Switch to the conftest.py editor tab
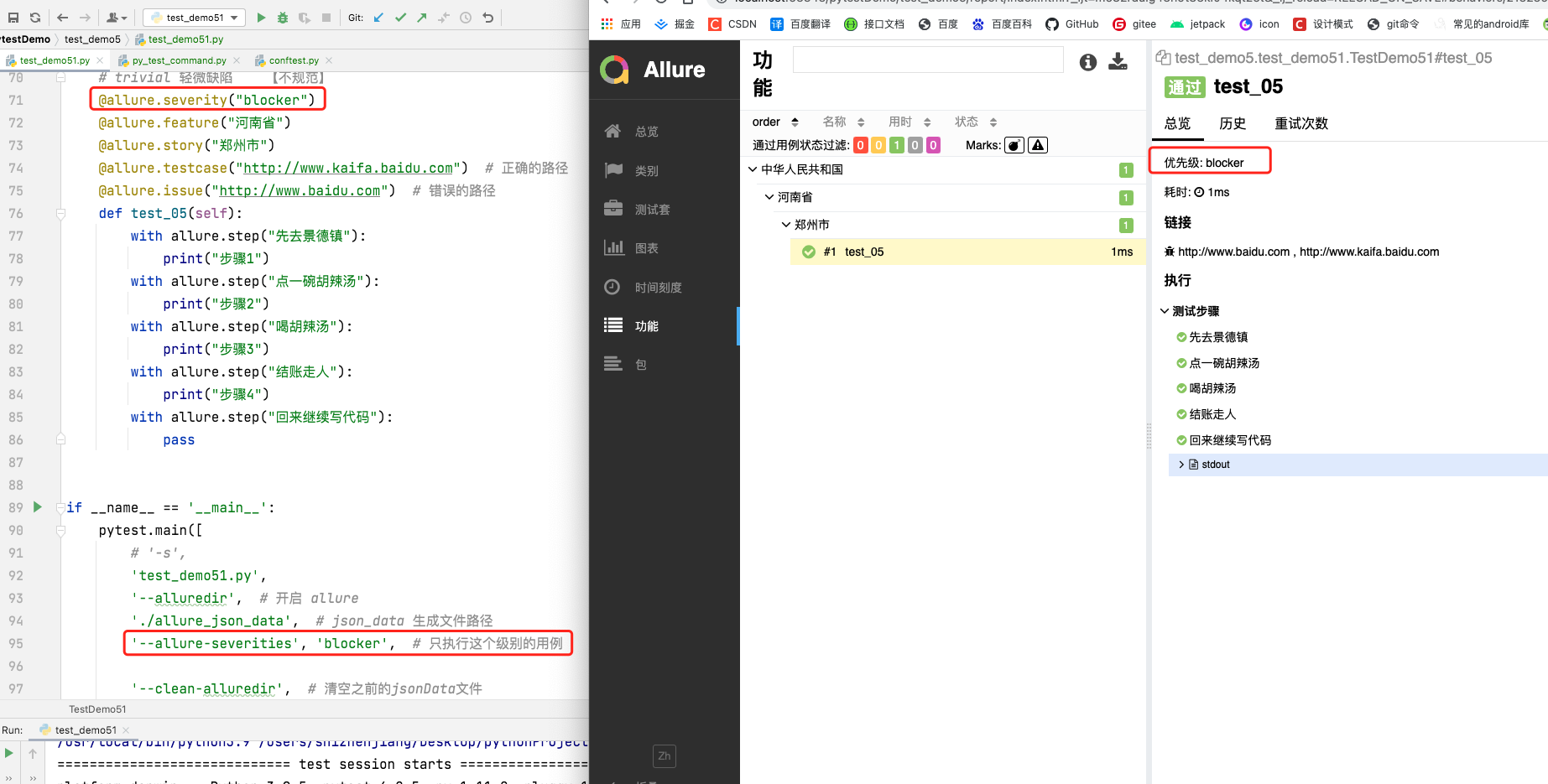The height and width of the screenshot is (784, 1548). click(x=294, y=60)
